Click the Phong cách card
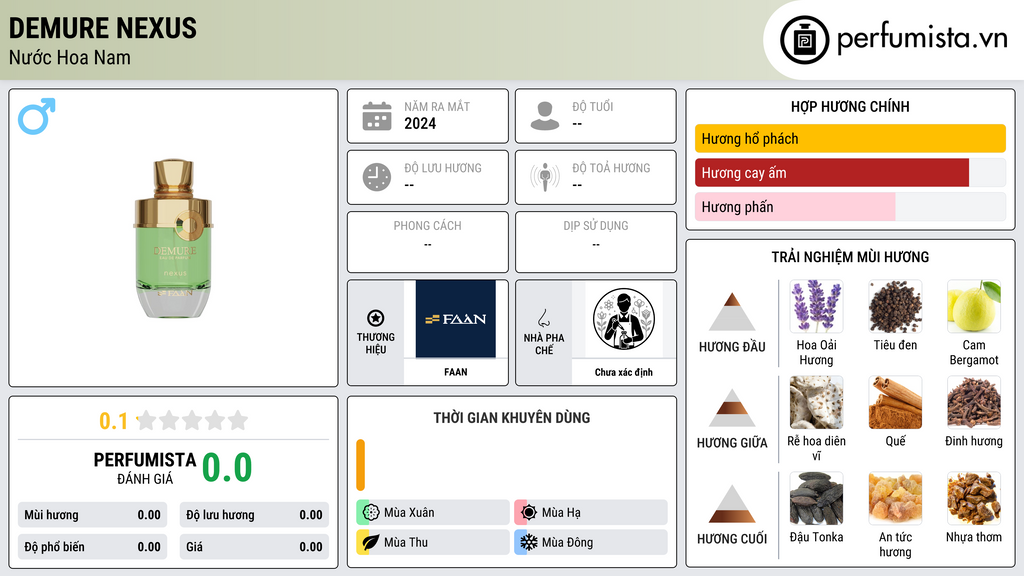 428,242
